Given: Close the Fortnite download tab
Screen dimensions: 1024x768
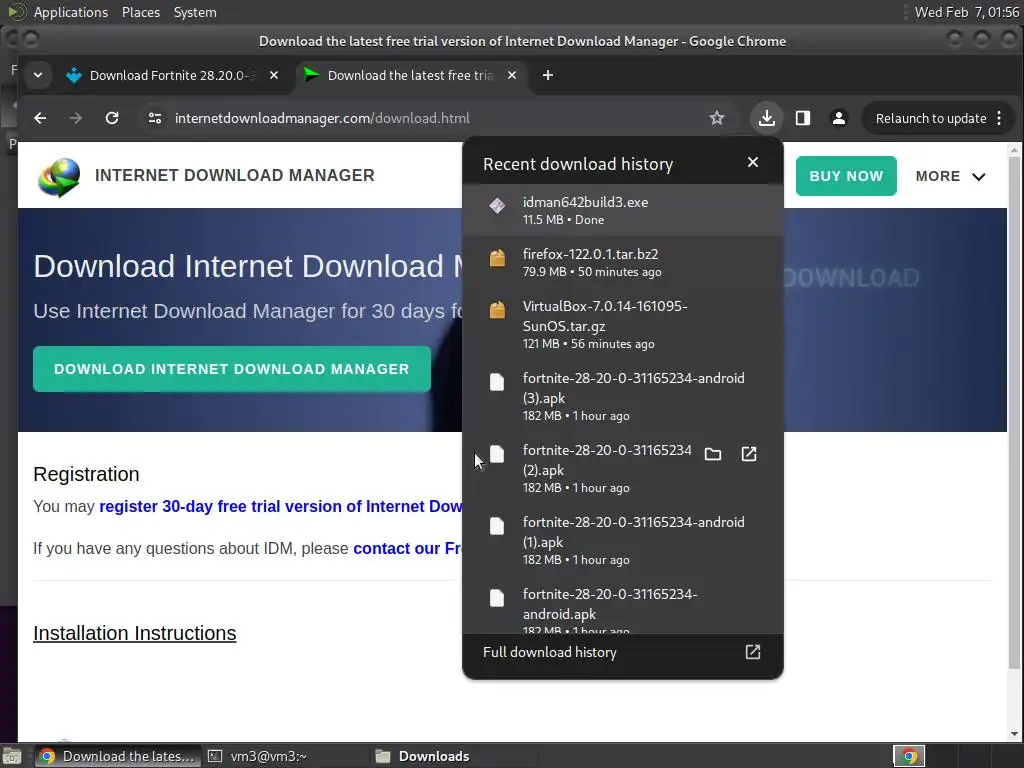Looking at the screenshot, I should click(x=274, y=76).
